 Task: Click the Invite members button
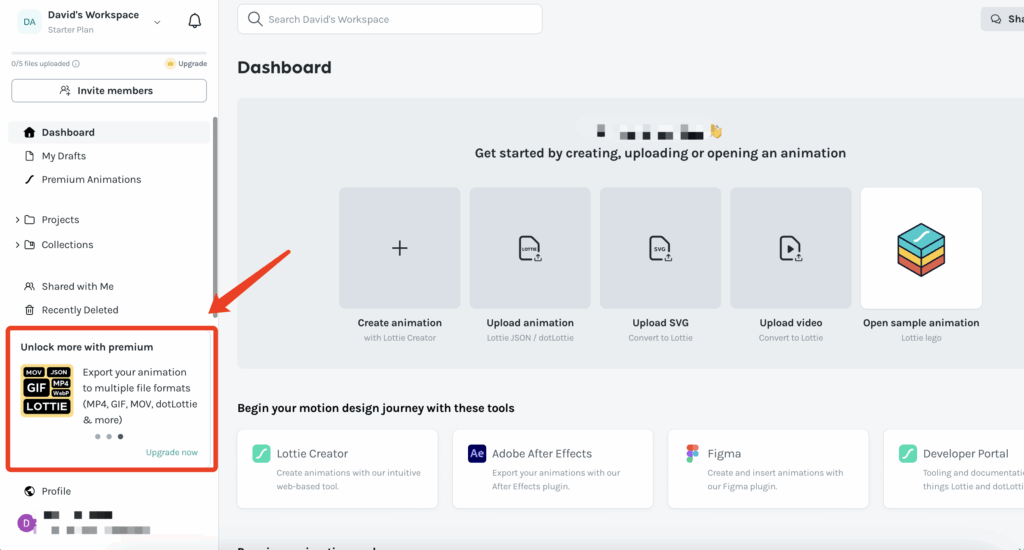[109, 91]
